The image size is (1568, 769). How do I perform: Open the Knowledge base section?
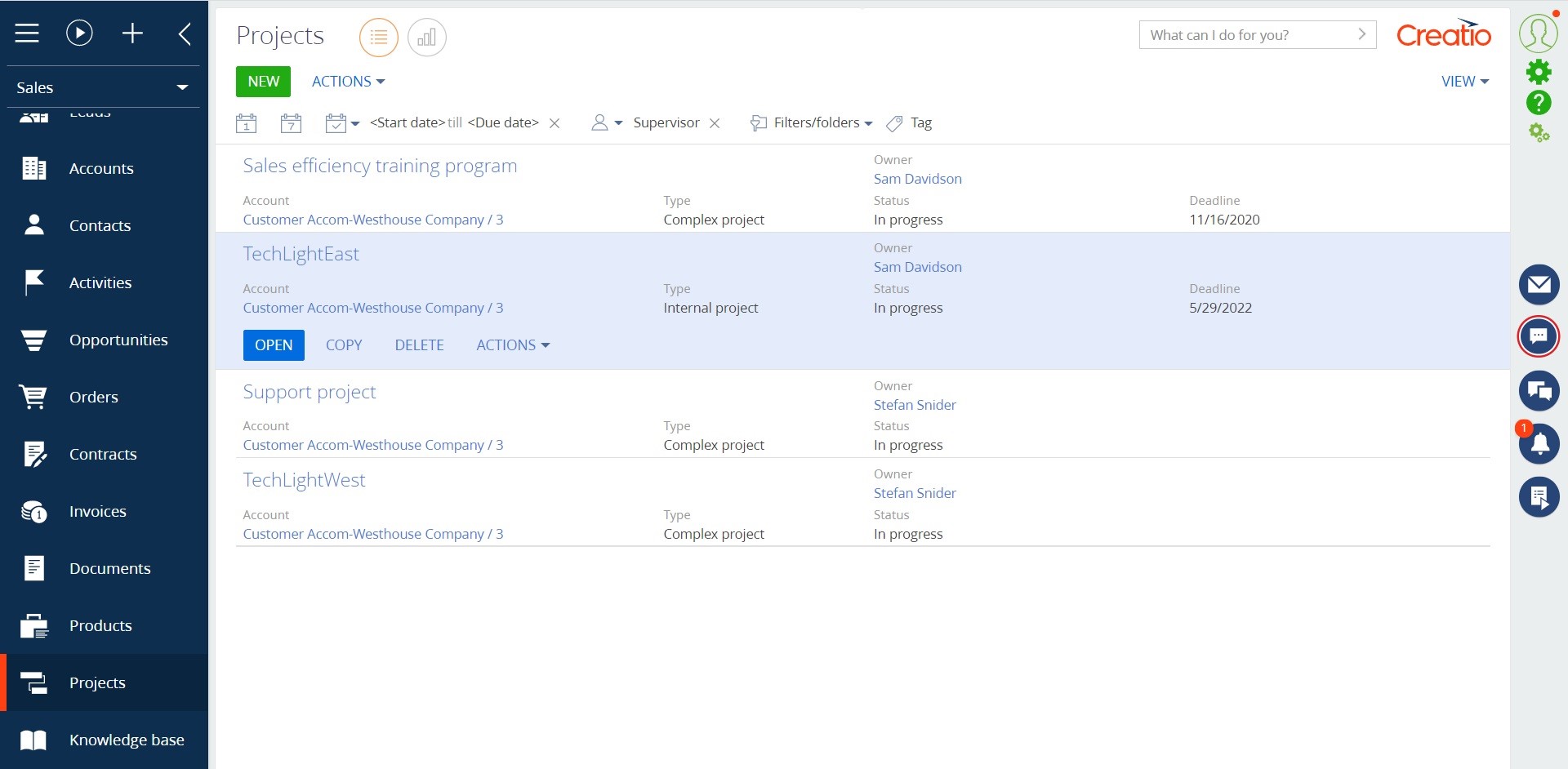[x=127, y=740]
